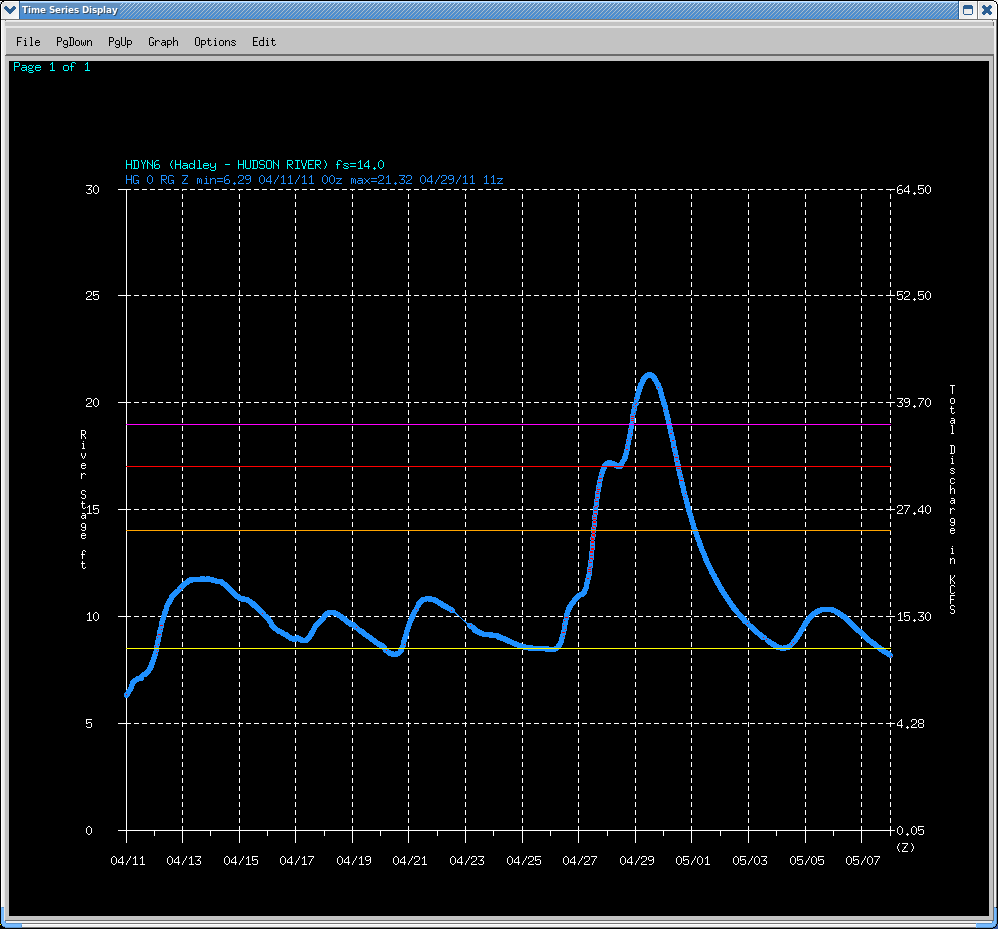Image resolution: width=998 pixels, height=929 pixels.
Task: Open the File menu
Action: 28,42
